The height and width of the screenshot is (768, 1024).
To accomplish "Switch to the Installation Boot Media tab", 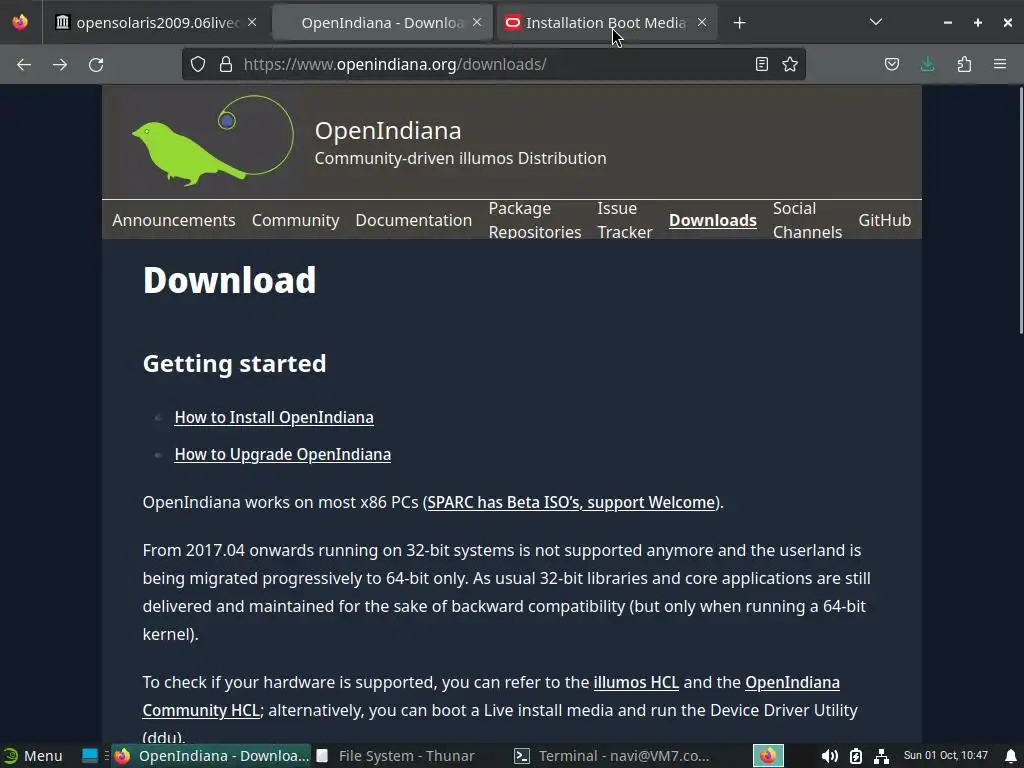I will (607, 23).
